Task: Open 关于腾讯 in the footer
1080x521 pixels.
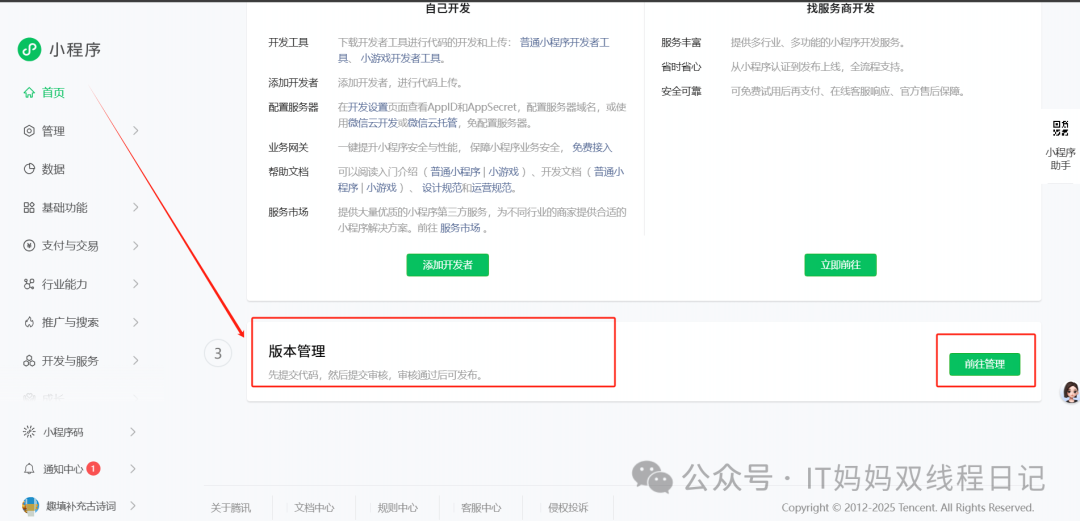Action: tap(231, 508)
